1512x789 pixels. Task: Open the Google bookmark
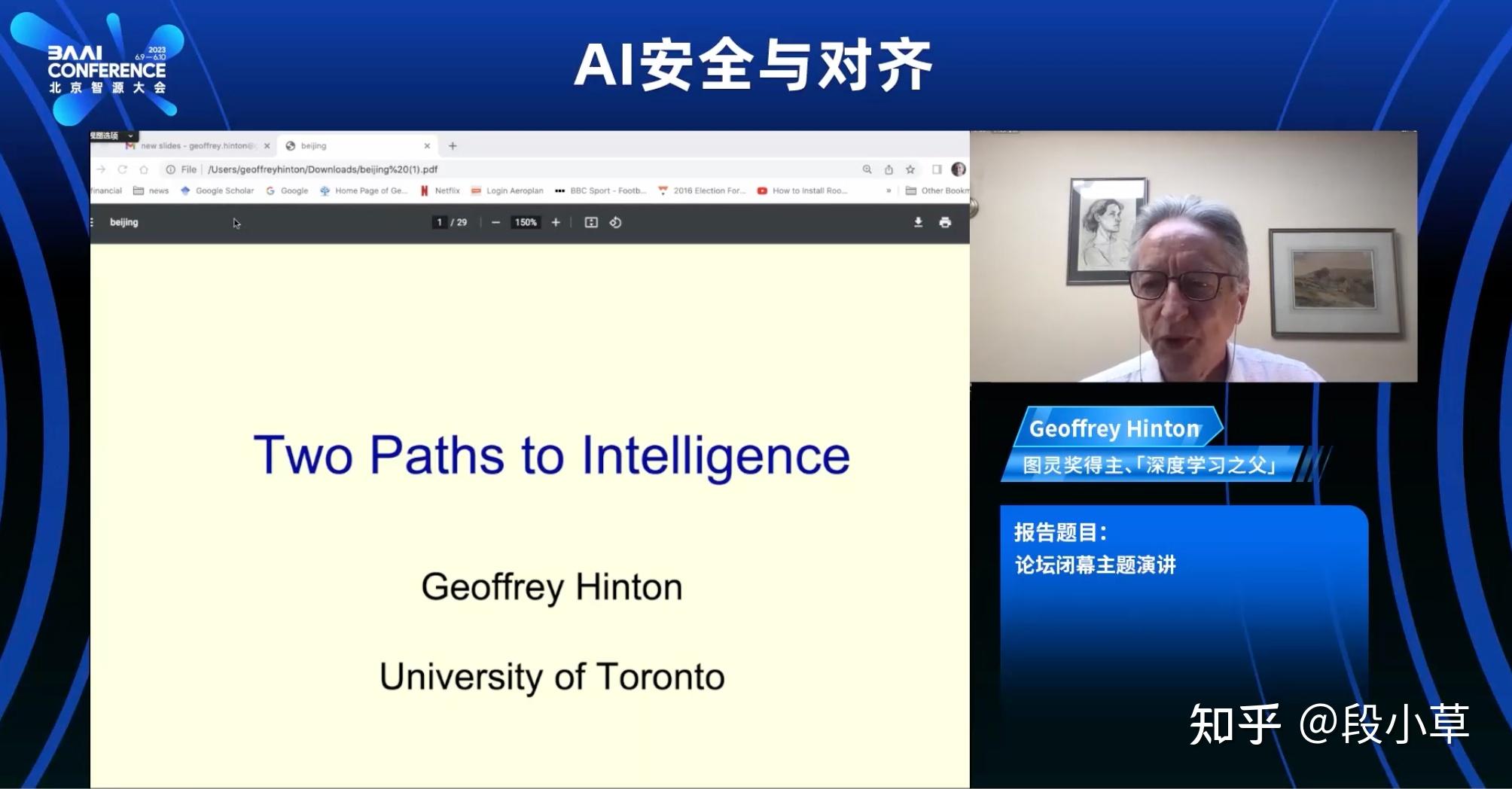[x=287, y=190]
